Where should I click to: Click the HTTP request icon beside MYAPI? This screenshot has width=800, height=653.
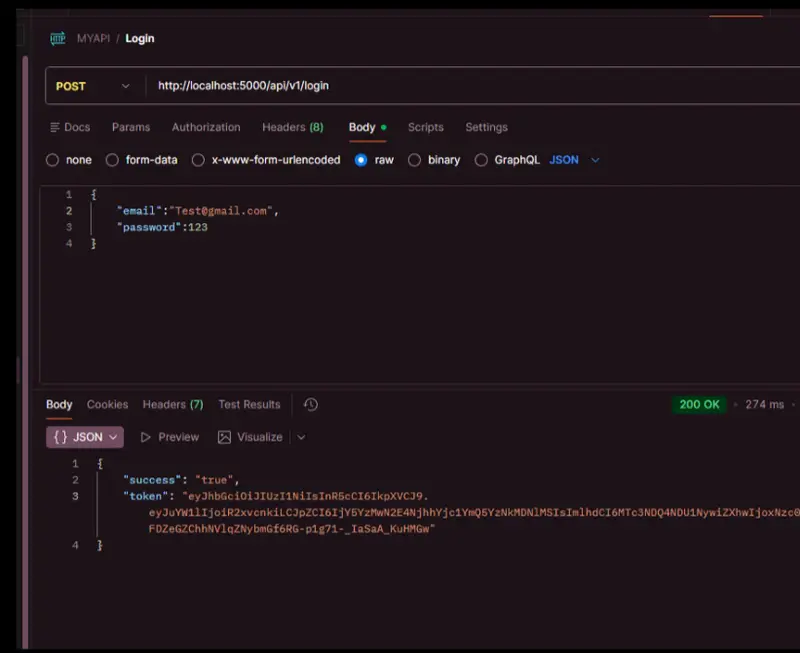click(x=58, y=38)
